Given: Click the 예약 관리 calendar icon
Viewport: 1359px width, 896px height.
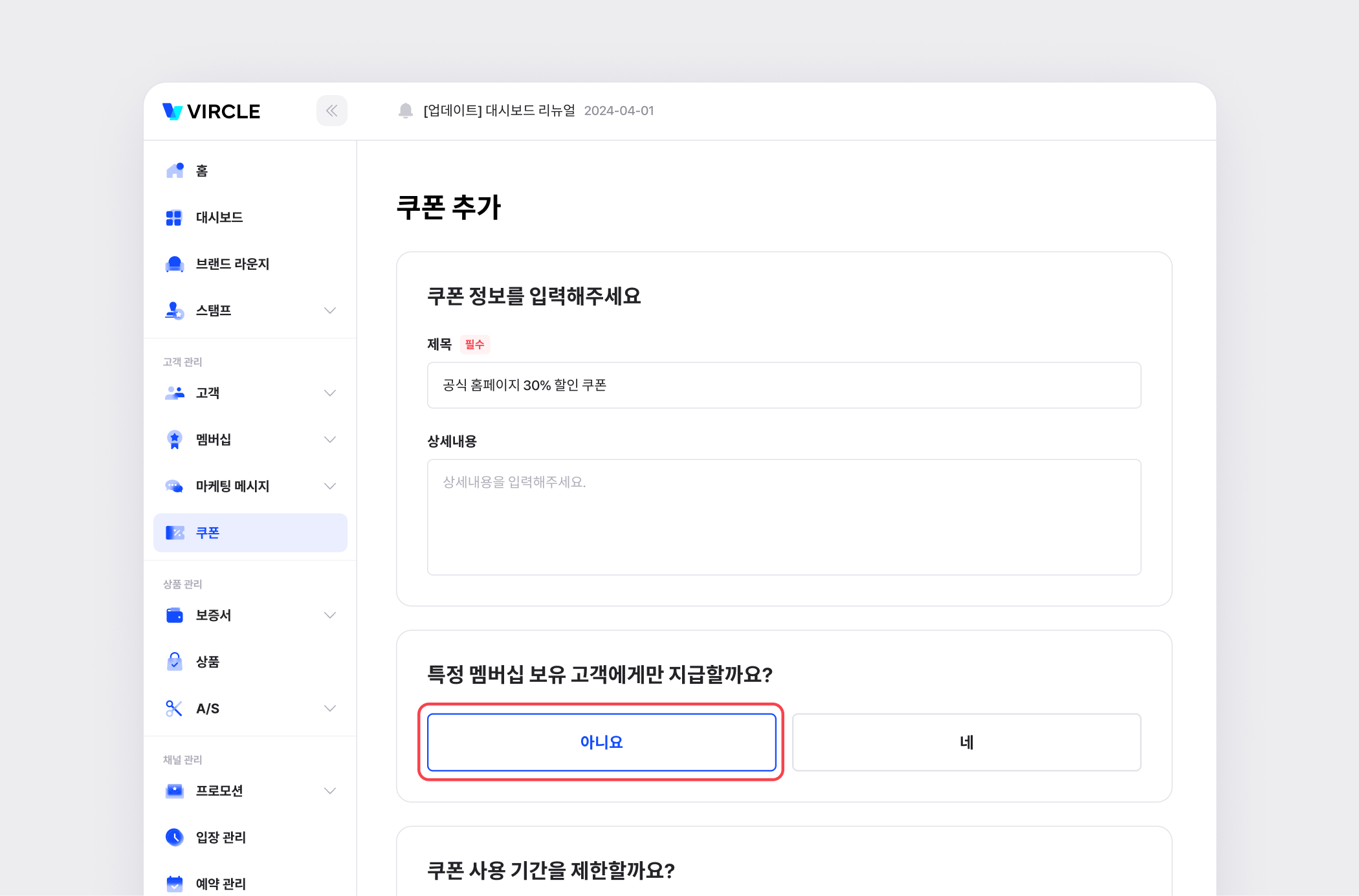Looking at the screenshot, I should coord(175,884).
